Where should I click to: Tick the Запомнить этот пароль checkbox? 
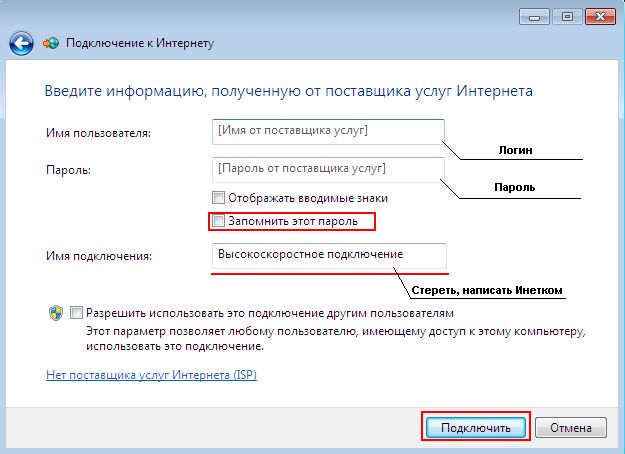pos(218,220)
